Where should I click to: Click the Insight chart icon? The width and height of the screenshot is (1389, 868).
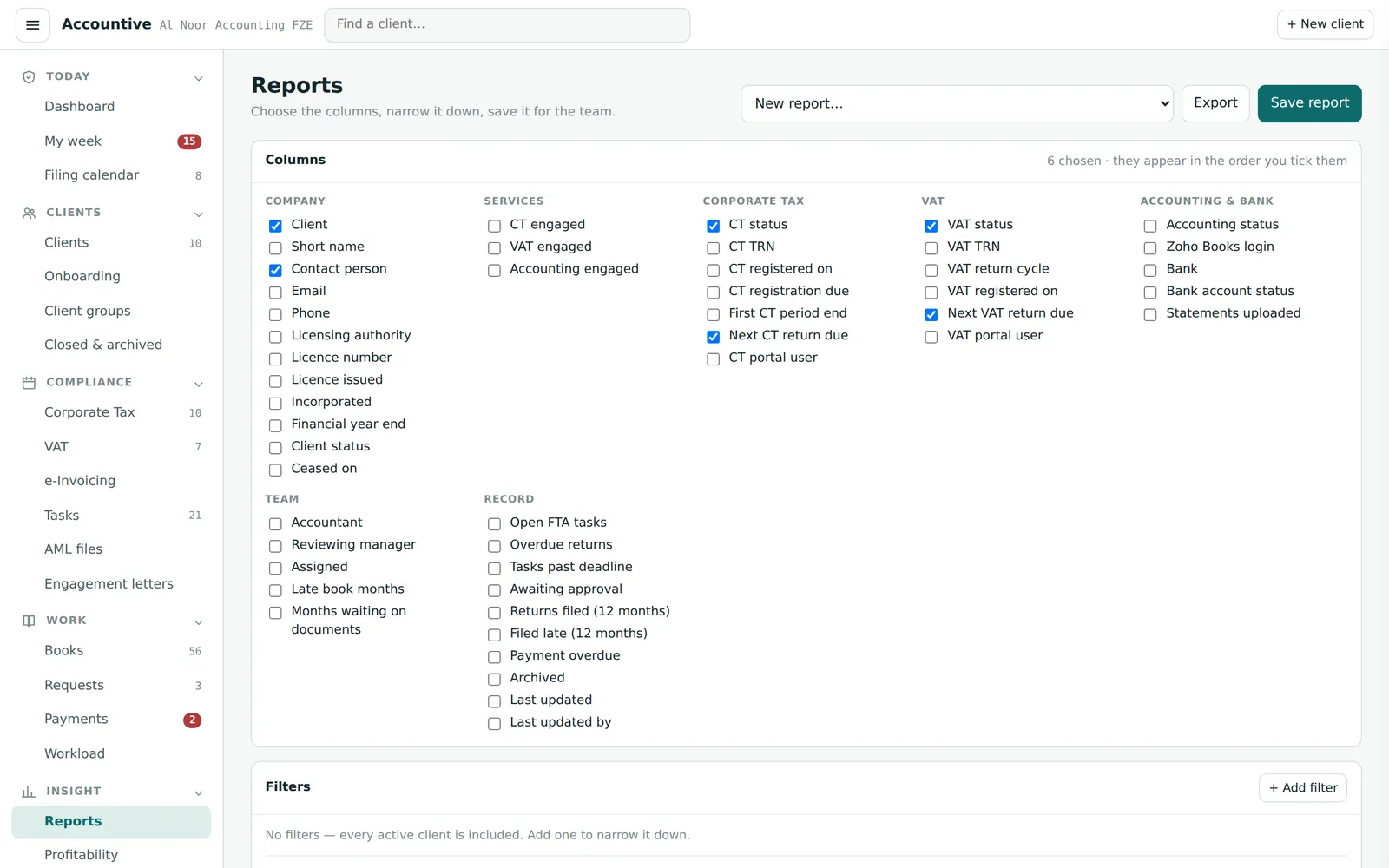(x=29, y=792)
